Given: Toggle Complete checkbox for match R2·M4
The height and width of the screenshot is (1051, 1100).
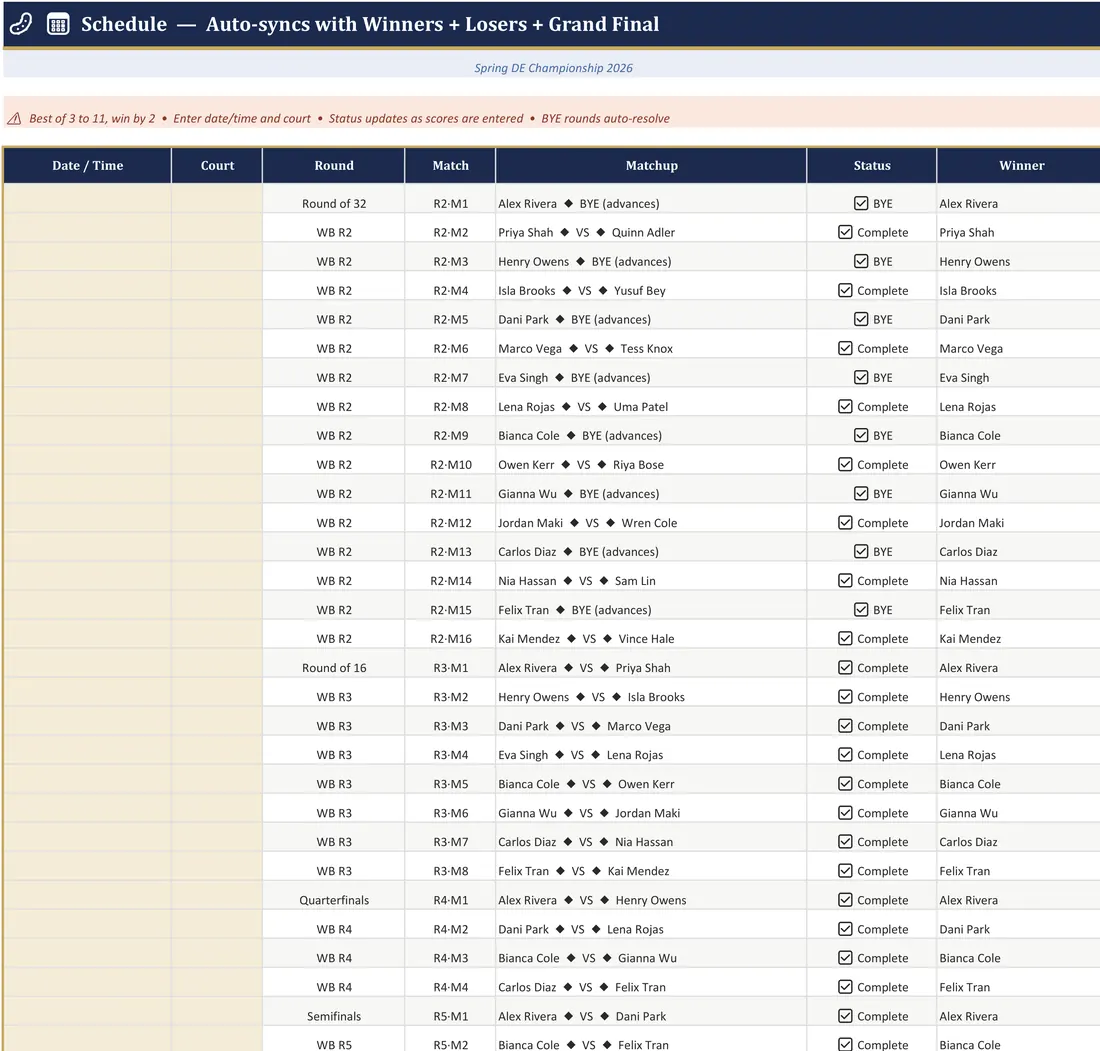Looking at the screenshot, I should [845, 290].
